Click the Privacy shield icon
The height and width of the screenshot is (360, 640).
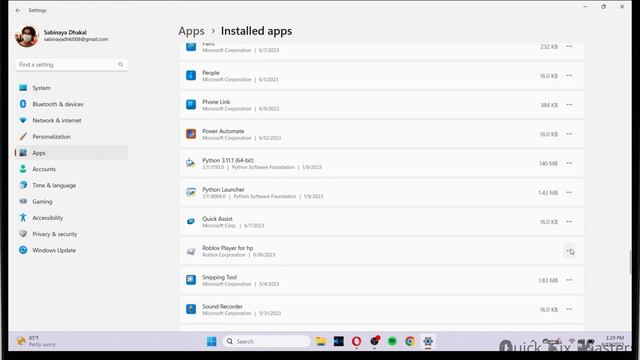click(x=23, y=234)
